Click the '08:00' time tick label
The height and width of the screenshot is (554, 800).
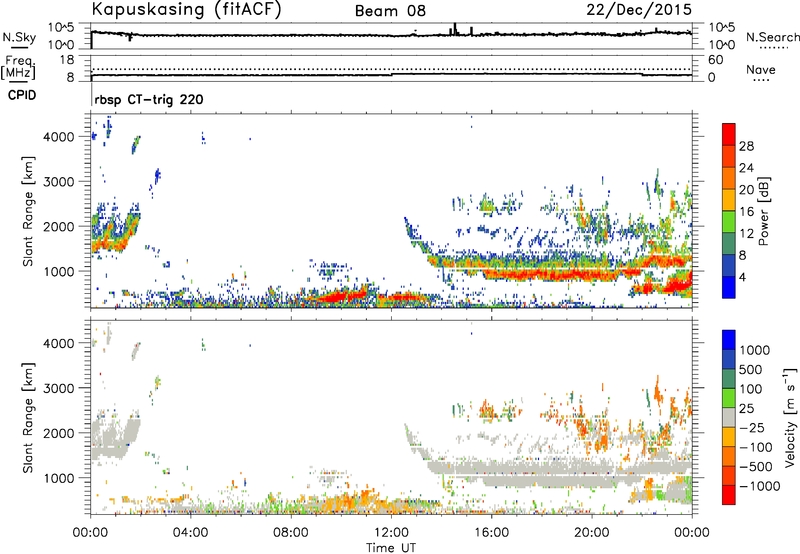tap(291, 533)
